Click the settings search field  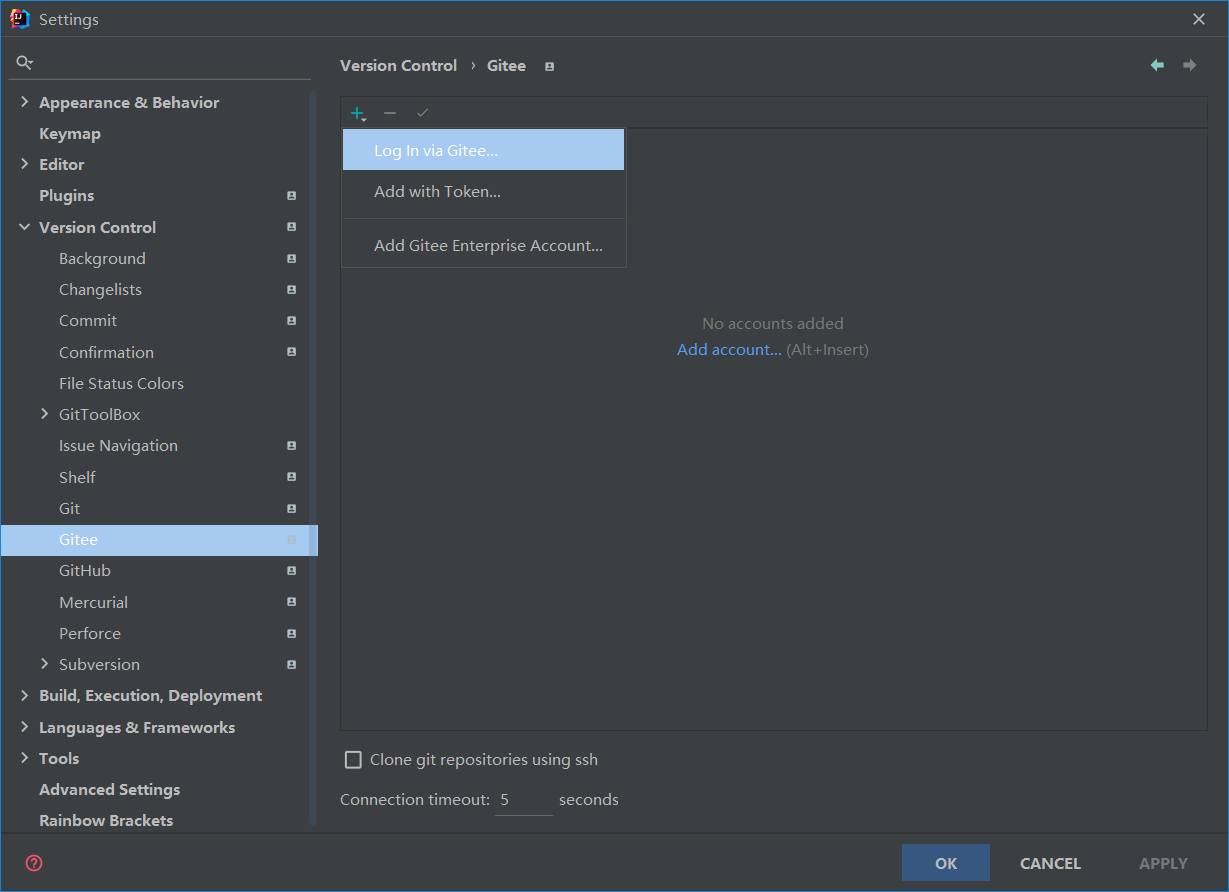[160, 63]
